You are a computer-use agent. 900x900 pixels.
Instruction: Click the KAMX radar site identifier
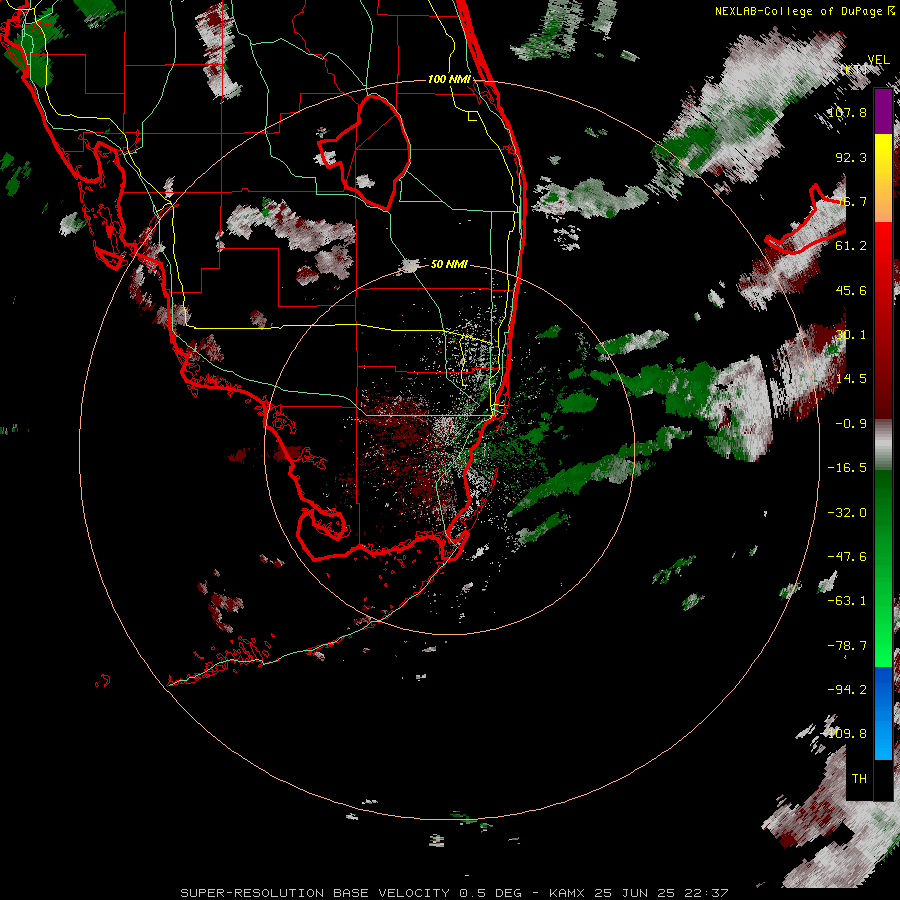568,893
